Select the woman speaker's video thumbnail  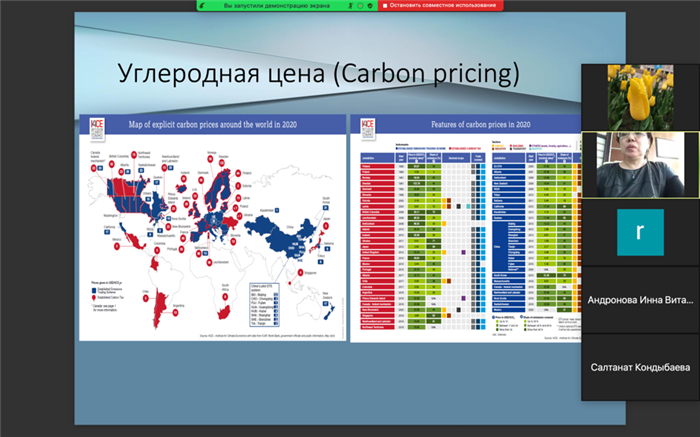[x=639, y=165]
